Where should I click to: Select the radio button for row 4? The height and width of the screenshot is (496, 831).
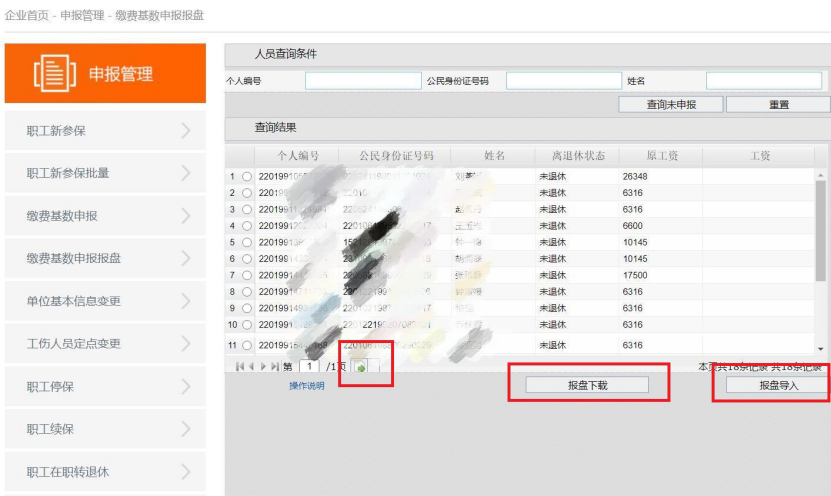click(x=246, y=226)
